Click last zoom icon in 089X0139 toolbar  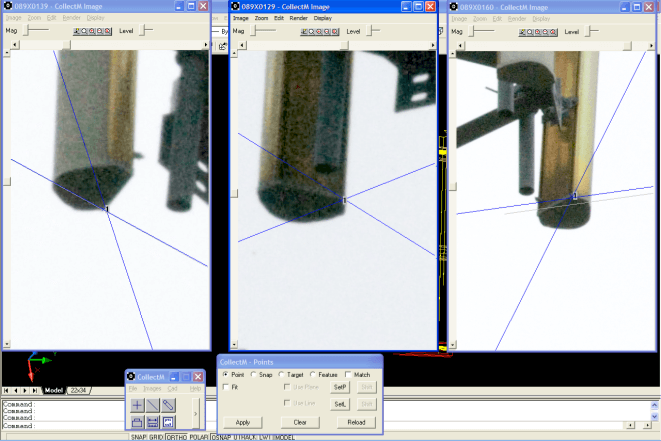coord(107,31)
